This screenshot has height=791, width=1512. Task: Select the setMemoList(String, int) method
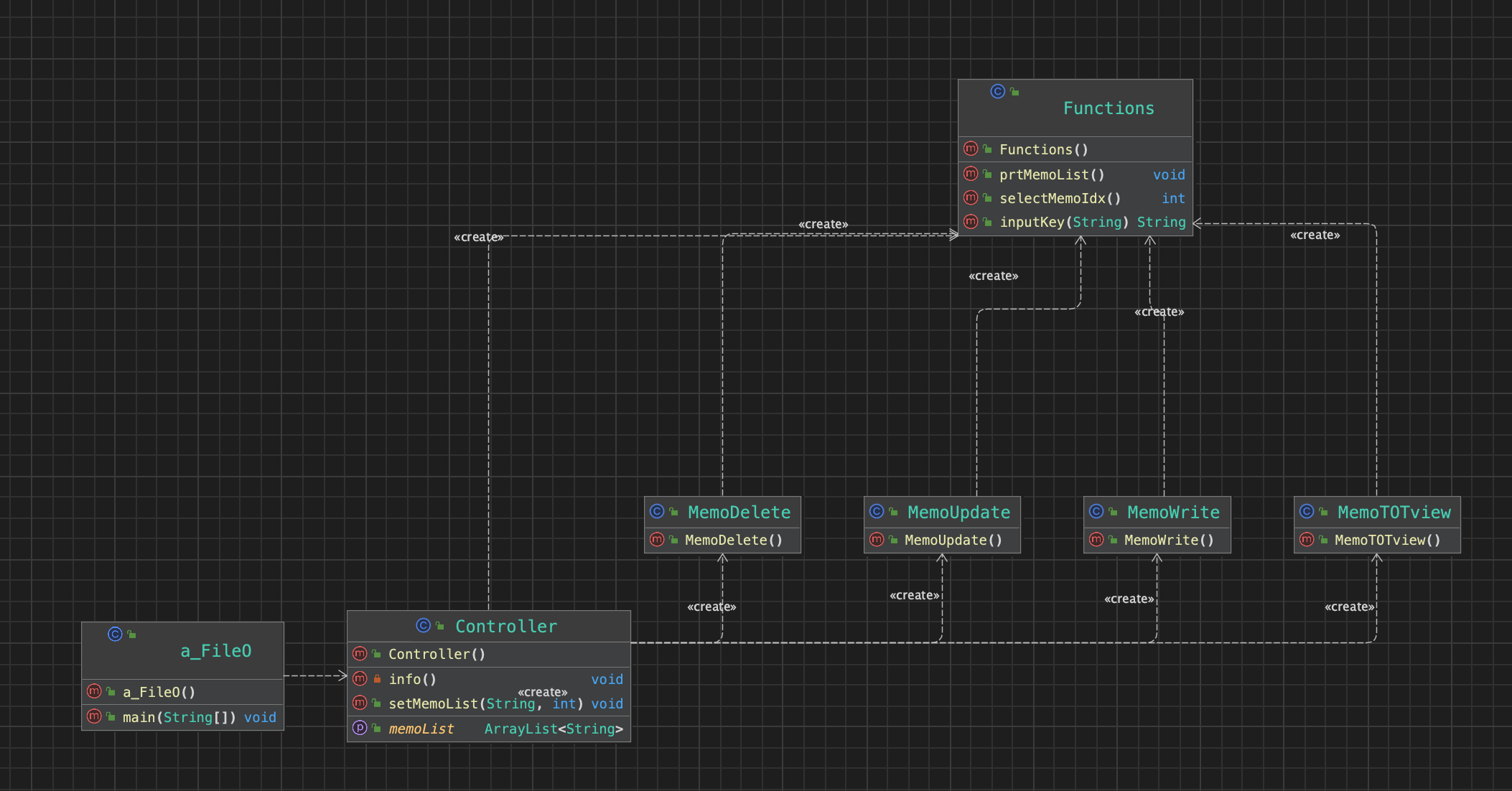[489, 703]
